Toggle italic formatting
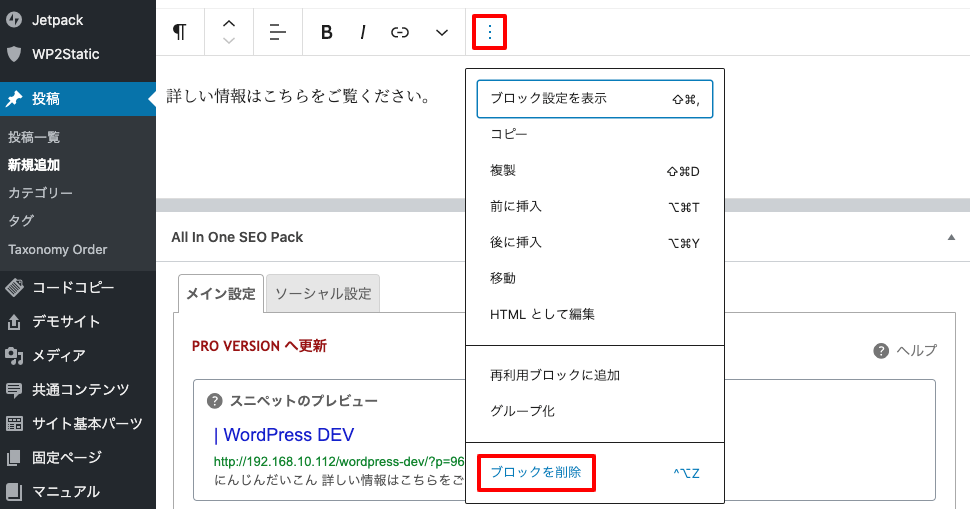 pyautogui.click(x=362, y=32)
